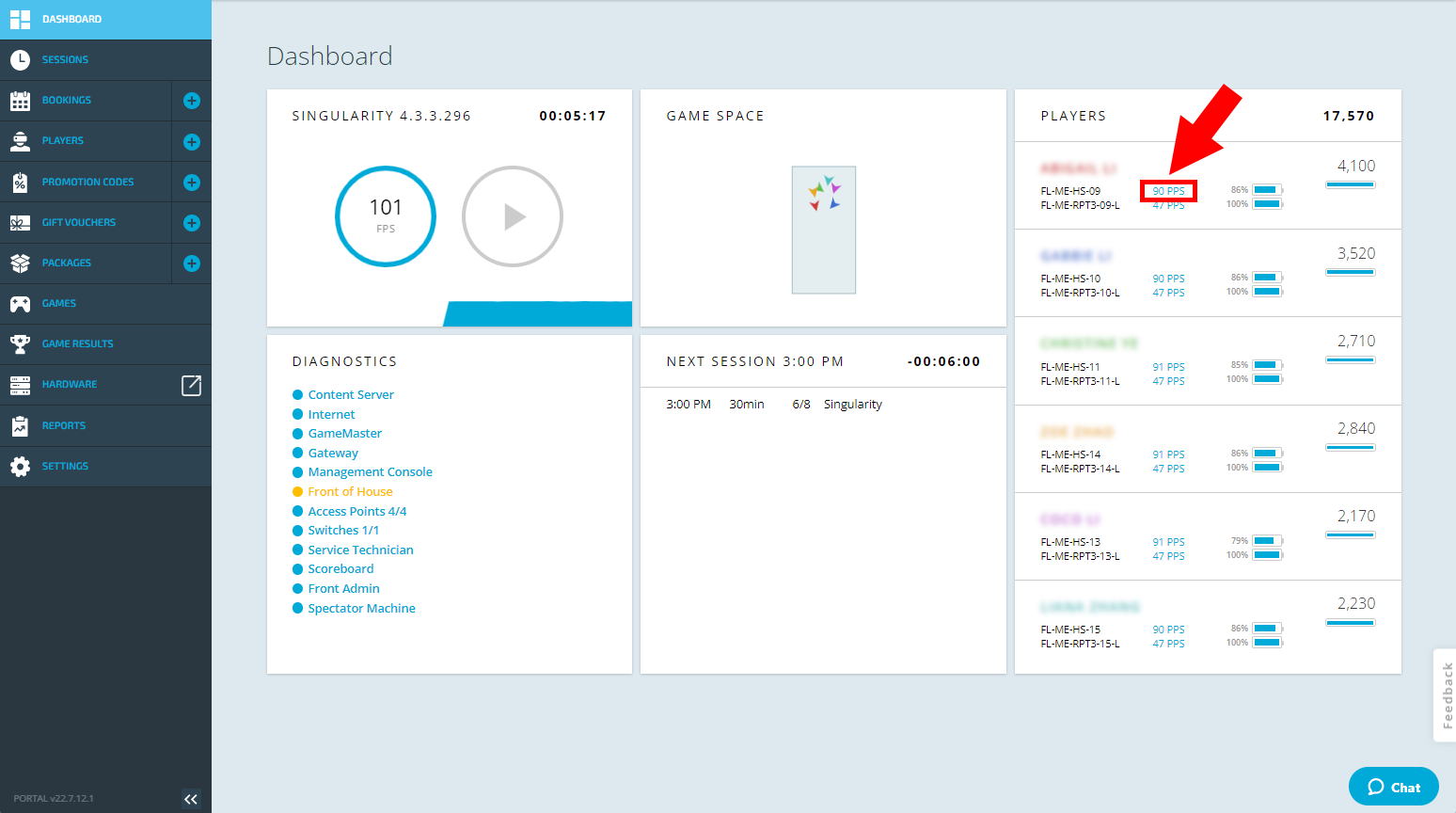Start the game with play button

coord(513,216)
